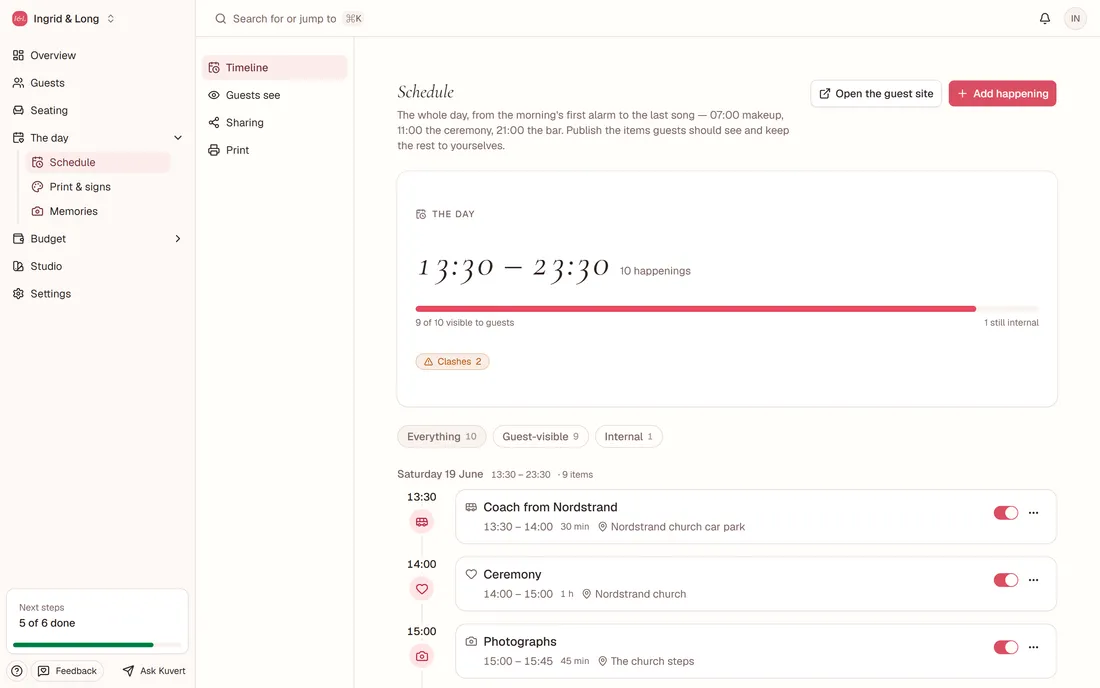
Task: Open notifications bell icon
Action: coord(1045,18)
